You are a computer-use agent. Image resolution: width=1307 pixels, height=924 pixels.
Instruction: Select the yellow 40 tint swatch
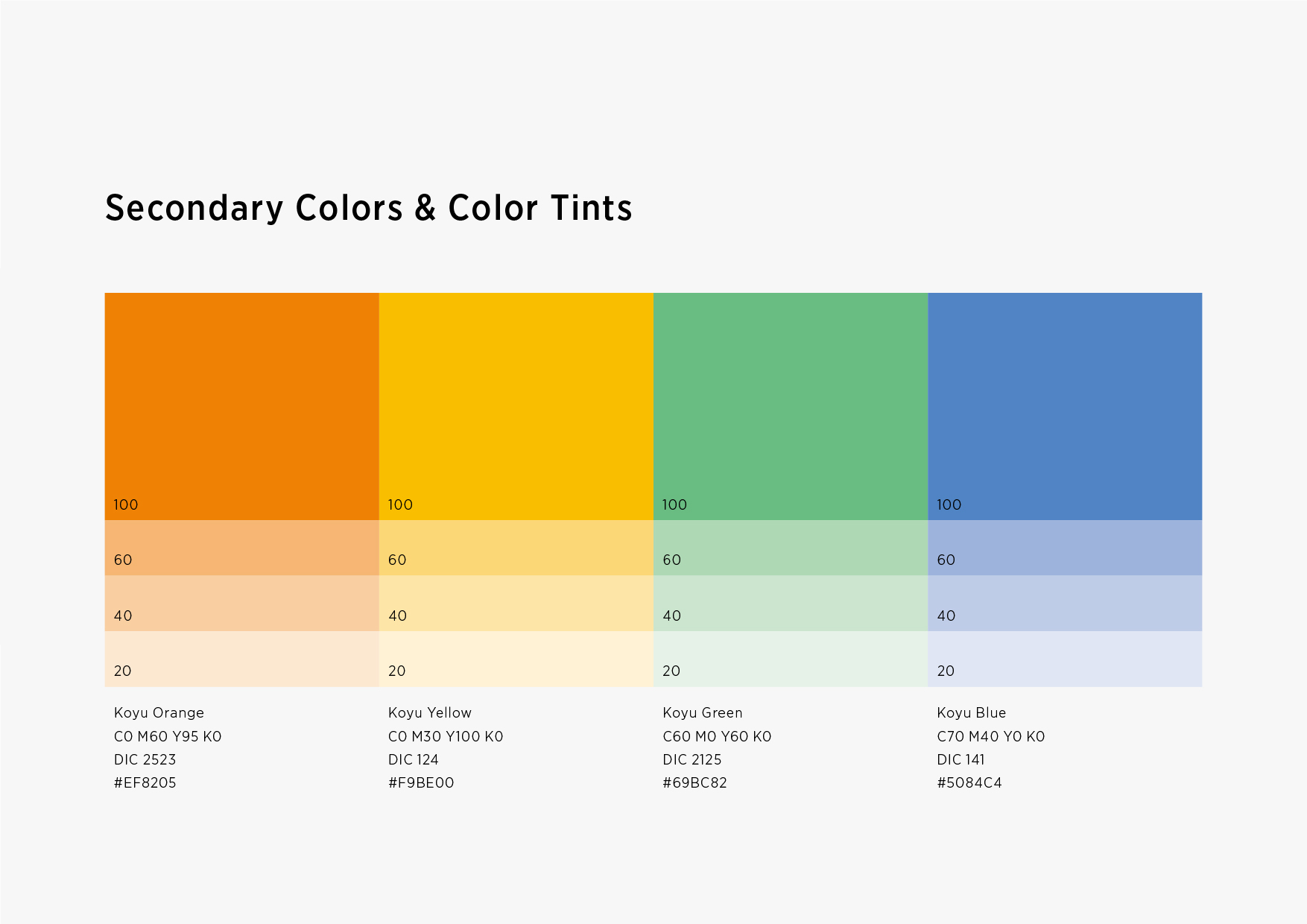pyautogui.click(x=516, y=603)
